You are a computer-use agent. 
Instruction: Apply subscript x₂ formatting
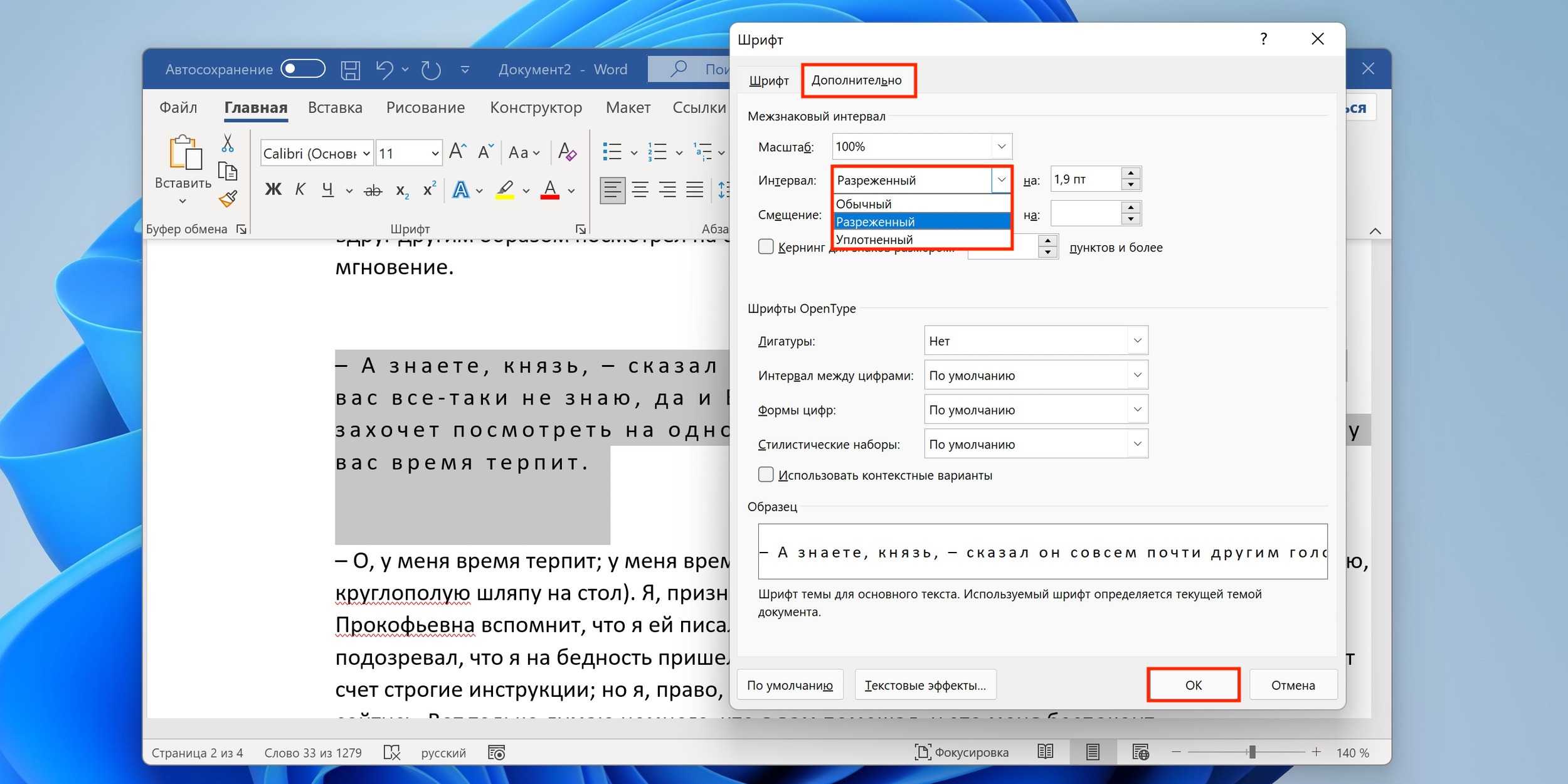click(x=402, y=190)
